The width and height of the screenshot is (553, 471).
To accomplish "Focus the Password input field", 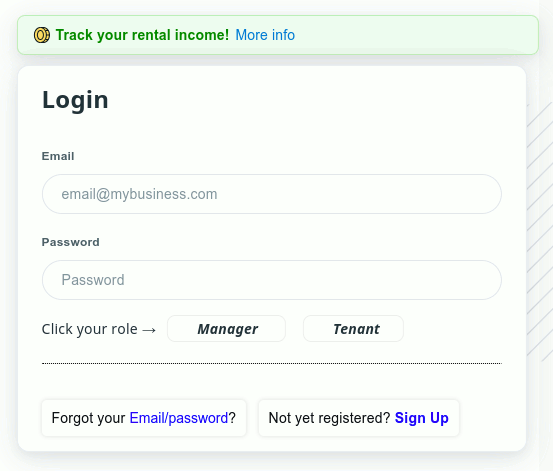I will click(x=272, y=280).
